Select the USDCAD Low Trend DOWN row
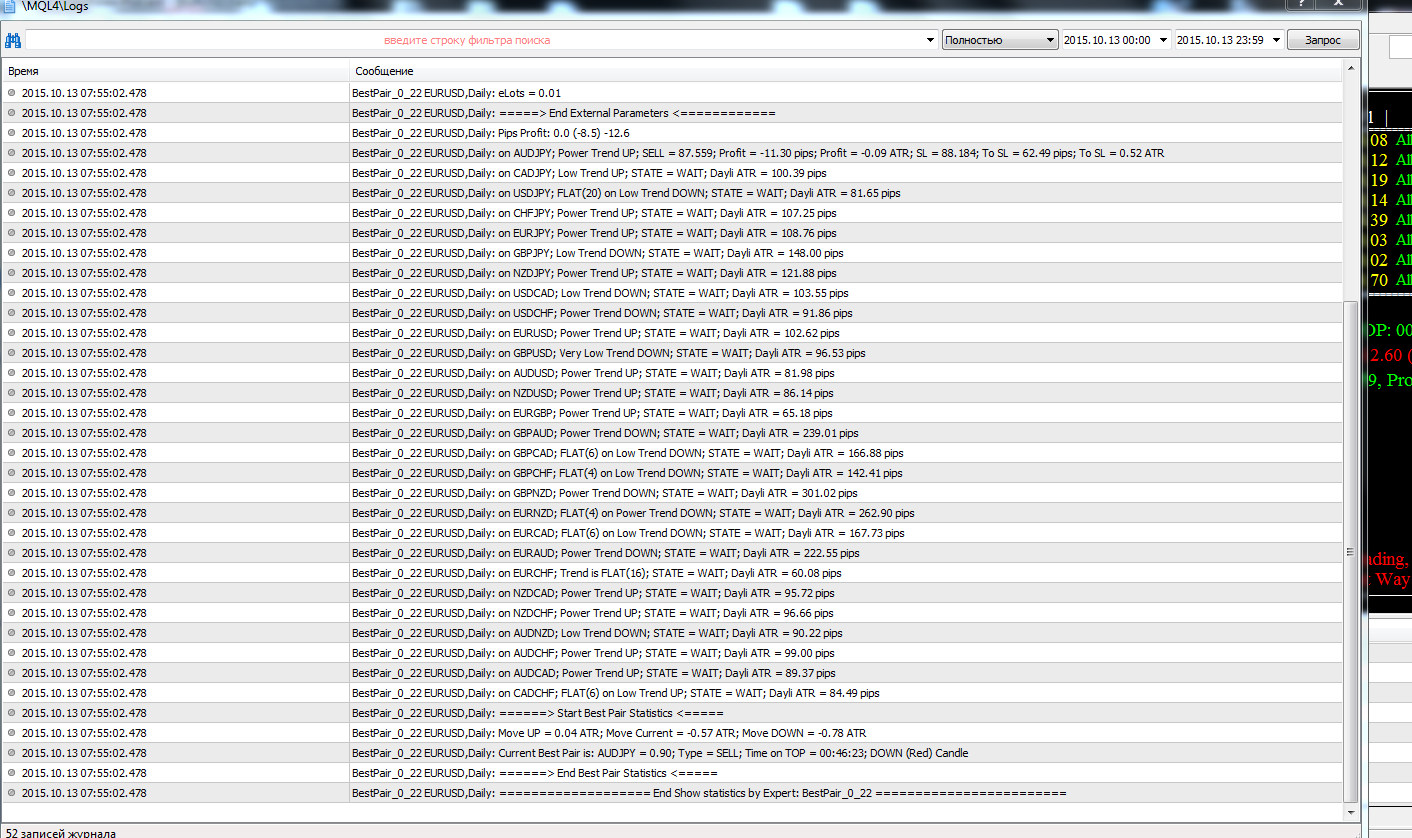This screenshot has height=838, width=1412. point(672,293)
